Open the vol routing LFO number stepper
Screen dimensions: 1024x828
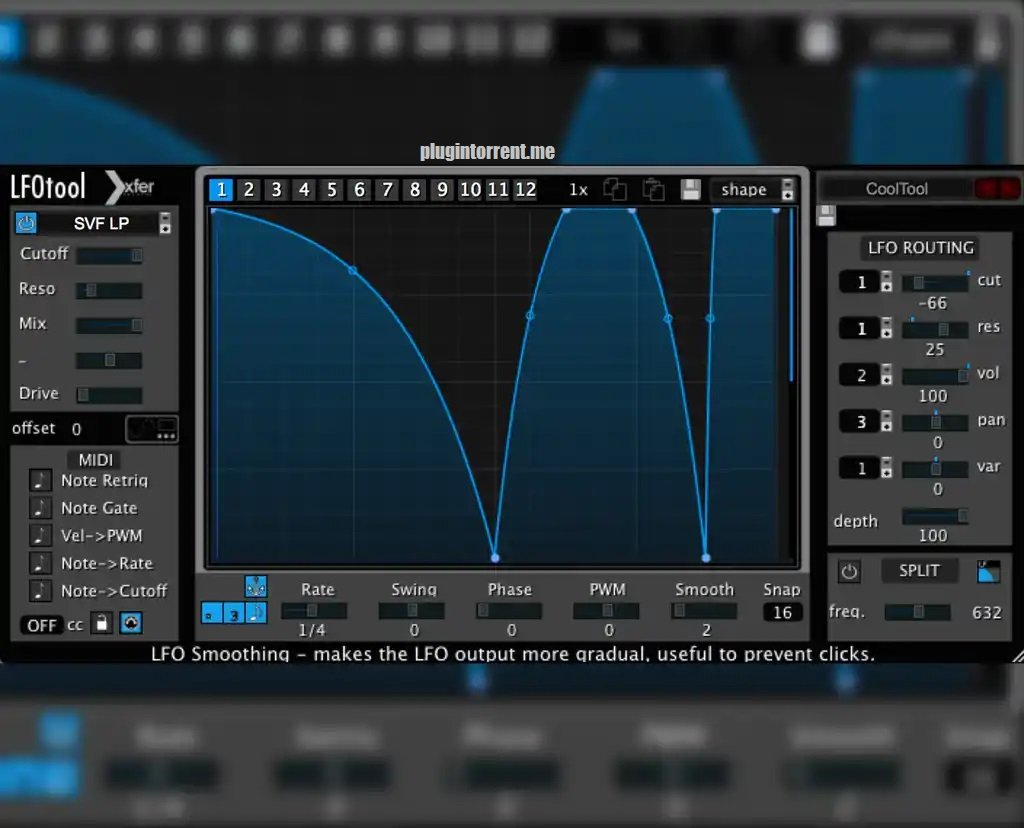click(886, 375)
